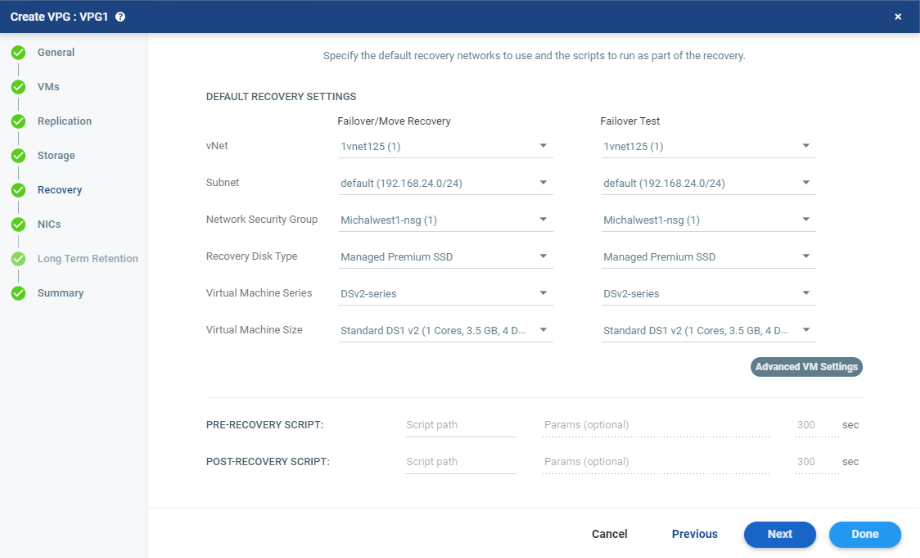Open Failover Test Subnet dropdown

(x=709, y=183)
